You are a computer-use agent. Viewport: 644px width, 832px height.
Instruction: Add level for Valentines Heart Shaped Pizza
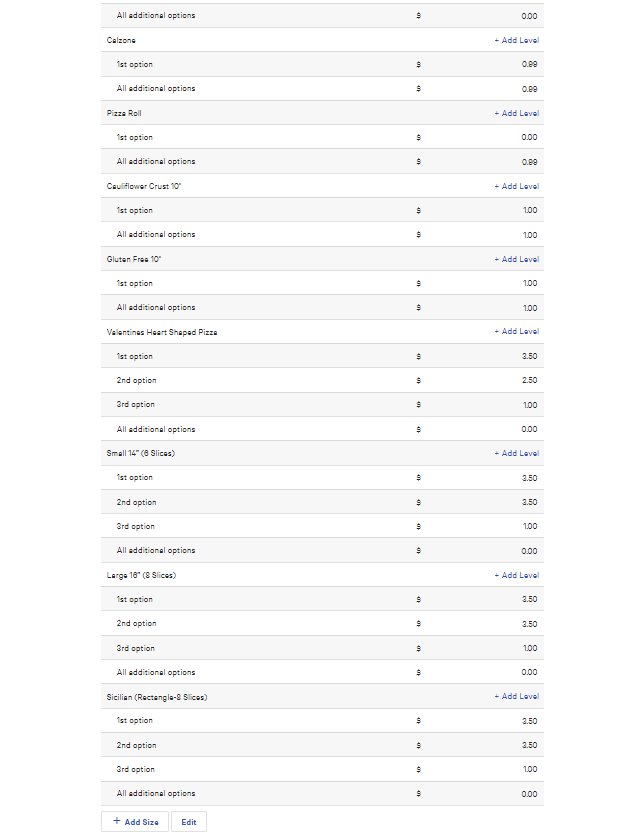(x=516, y=332)
